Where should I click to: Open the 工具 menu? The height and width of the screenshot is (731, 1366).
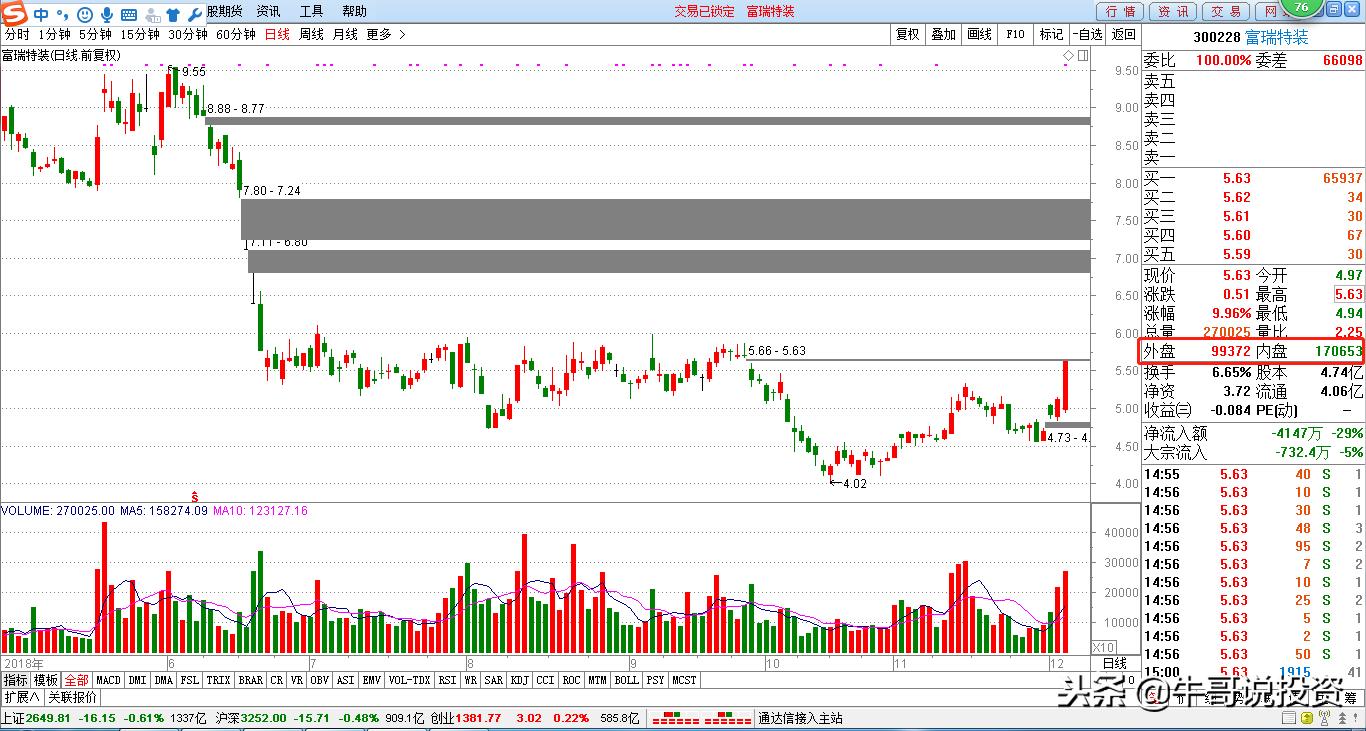coord(310,11)
